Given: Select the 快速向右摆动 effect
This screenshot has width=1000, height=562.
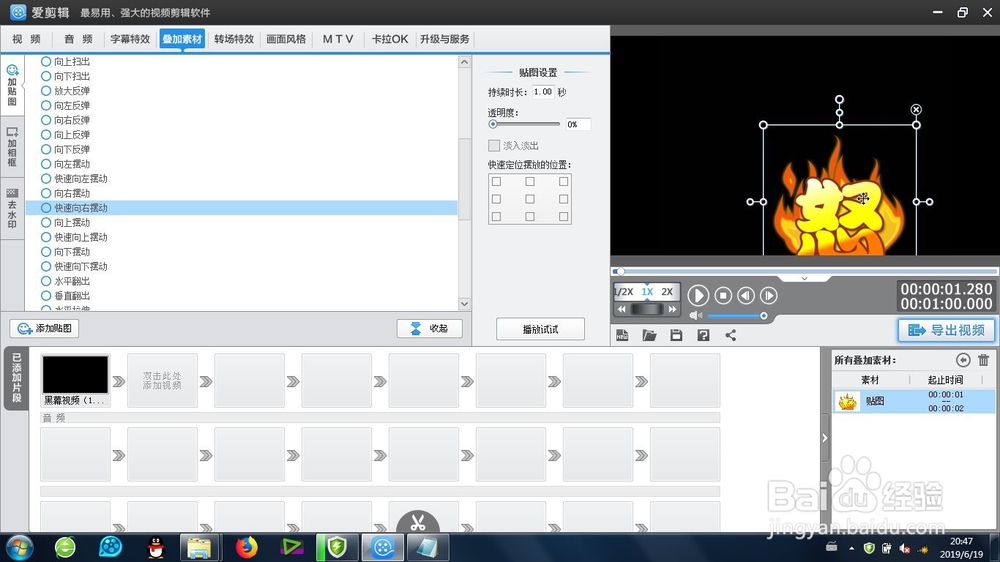Looking at the screenshot, I should [241, 208].
